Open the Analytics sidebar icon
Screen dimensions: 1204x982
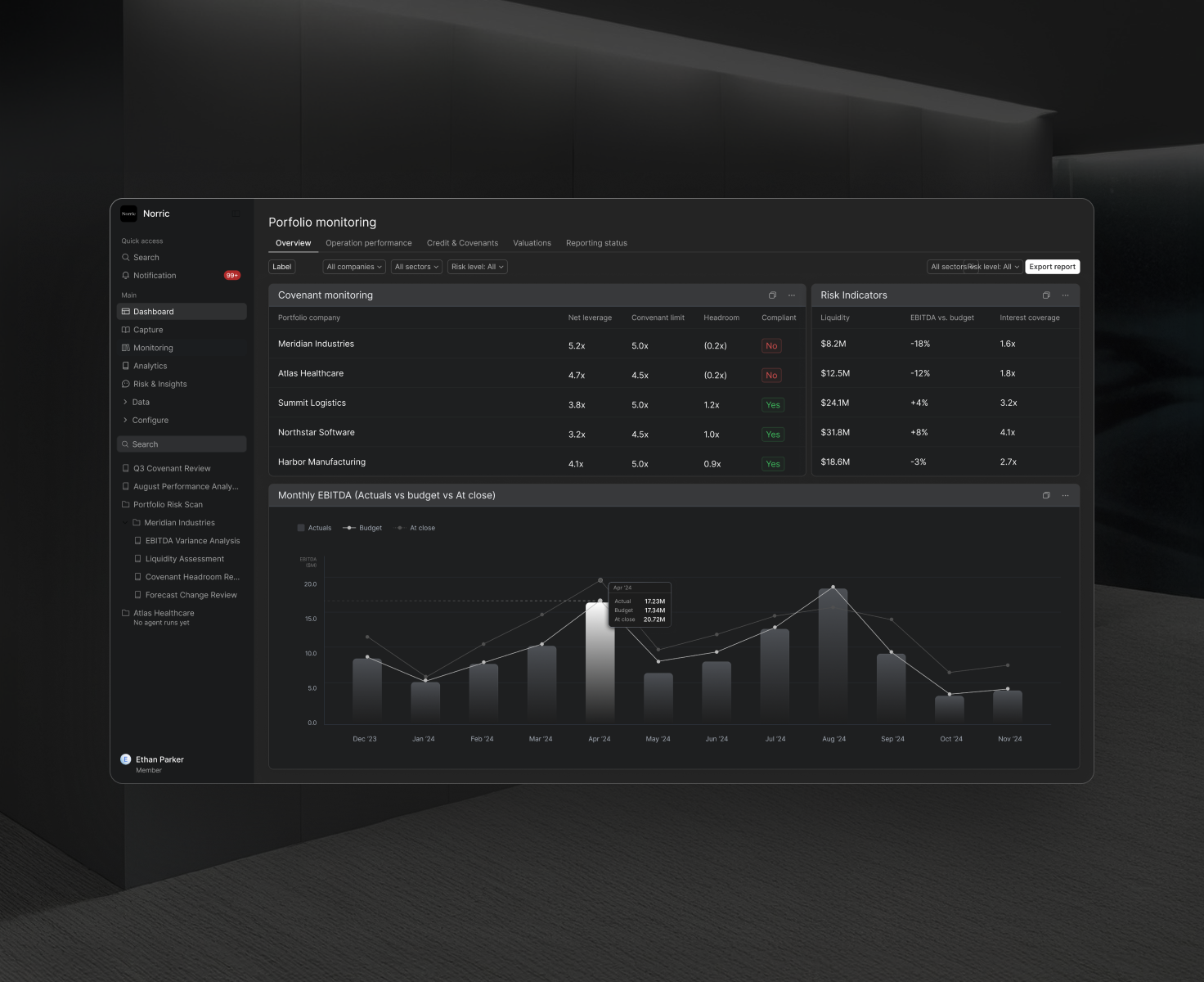(x=126, y=366)
